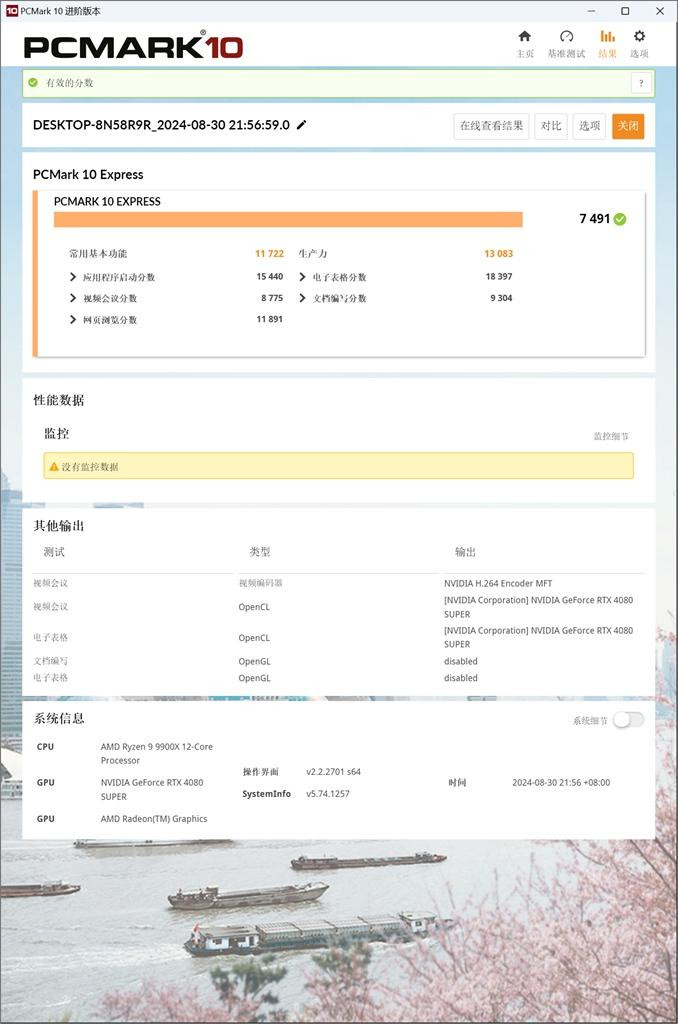Click the Compare (对比) button
678x1024 pixels.
[x=551, y=126]
